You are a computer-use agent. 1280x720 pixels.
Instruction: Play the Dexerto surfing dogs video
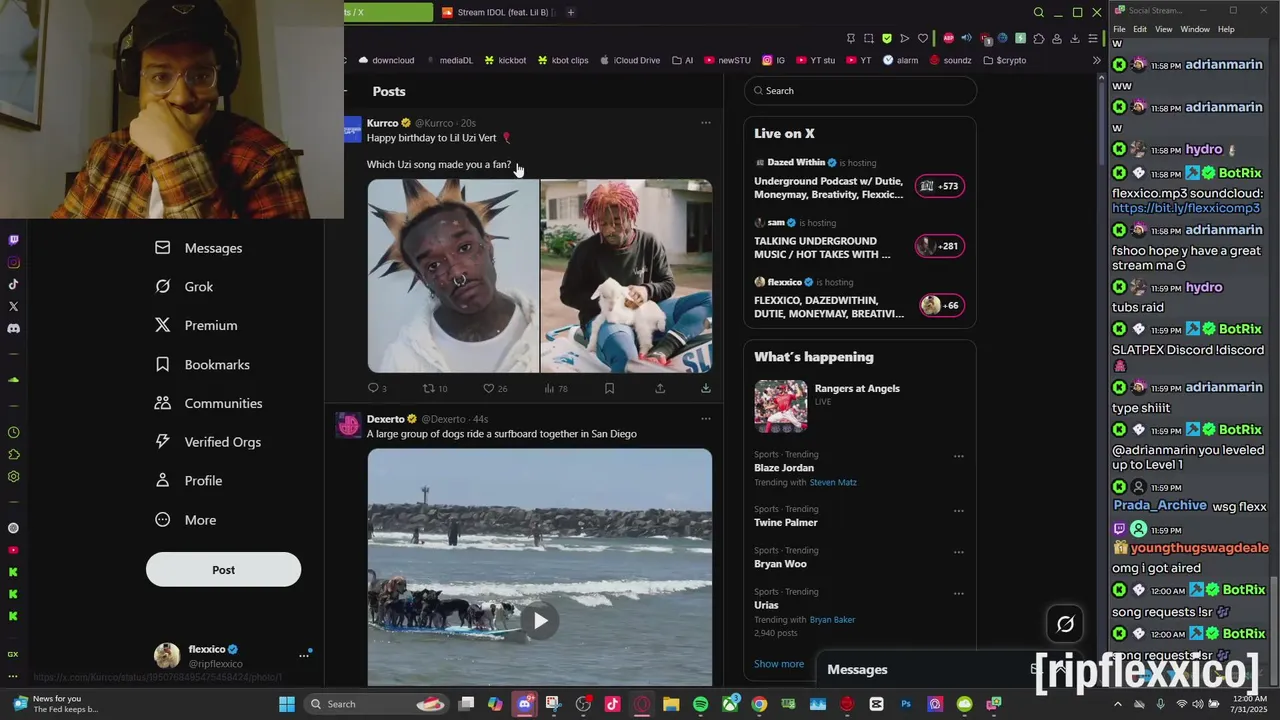click(540, 621)
